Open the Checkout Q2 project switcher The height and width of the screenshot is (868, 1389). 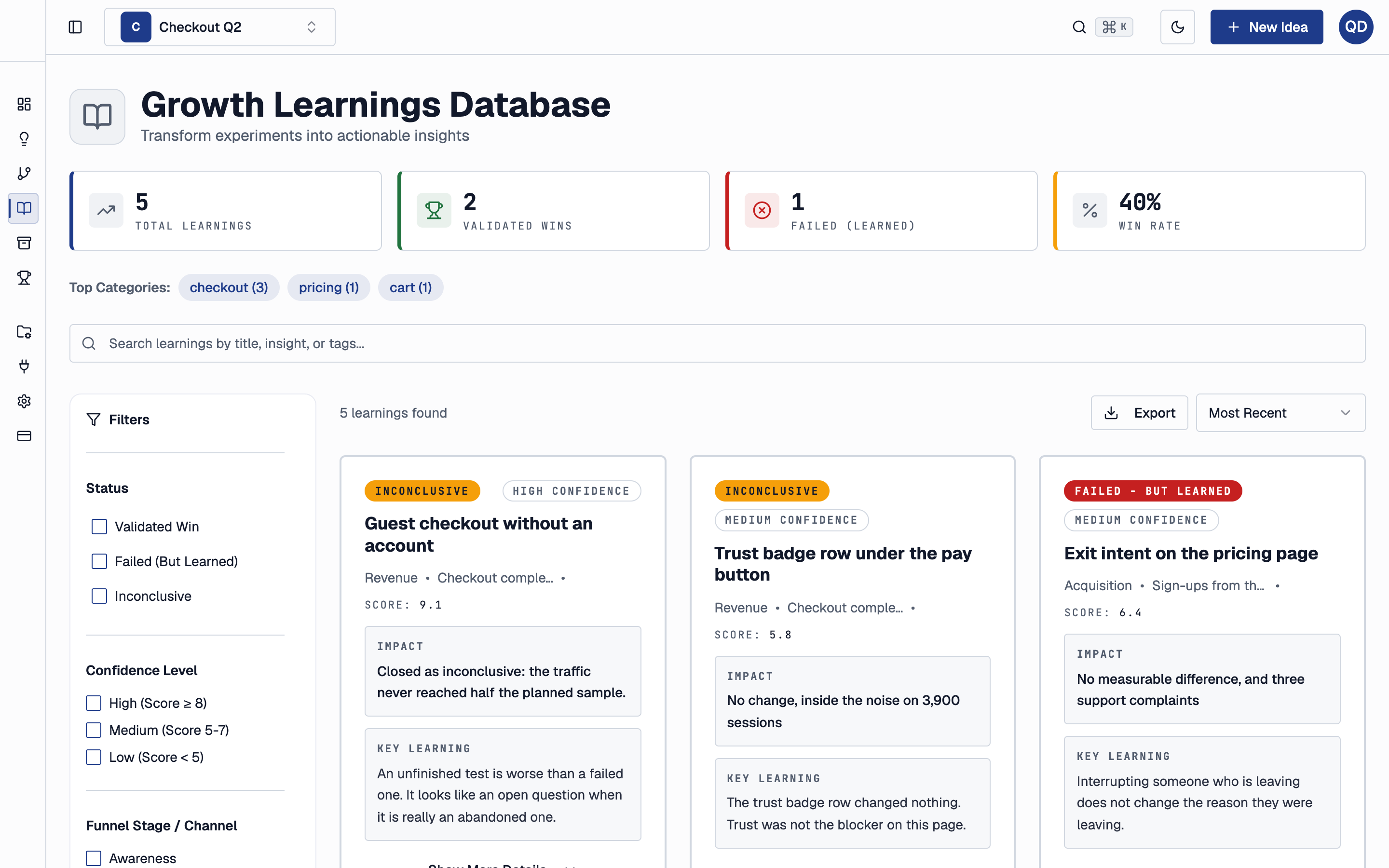coord(220,27)
